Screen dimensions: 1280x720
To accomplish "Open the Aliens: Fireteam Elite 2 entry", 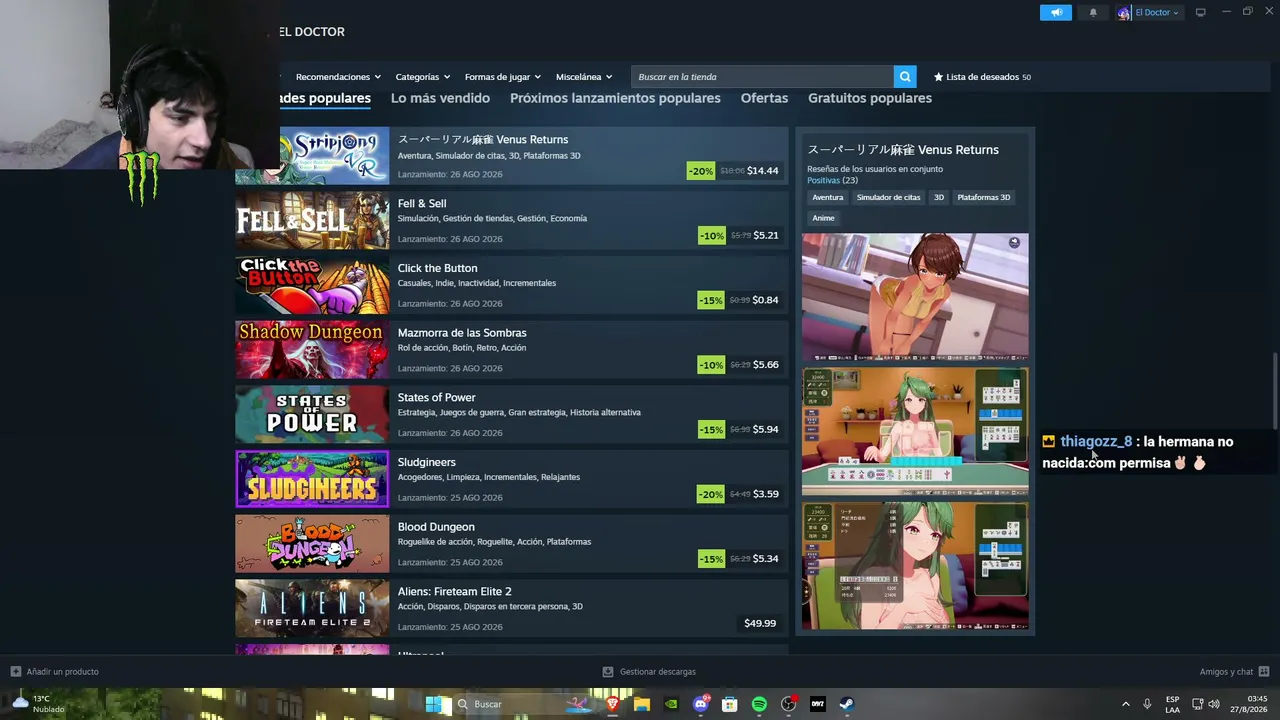I will pos(512,608).
